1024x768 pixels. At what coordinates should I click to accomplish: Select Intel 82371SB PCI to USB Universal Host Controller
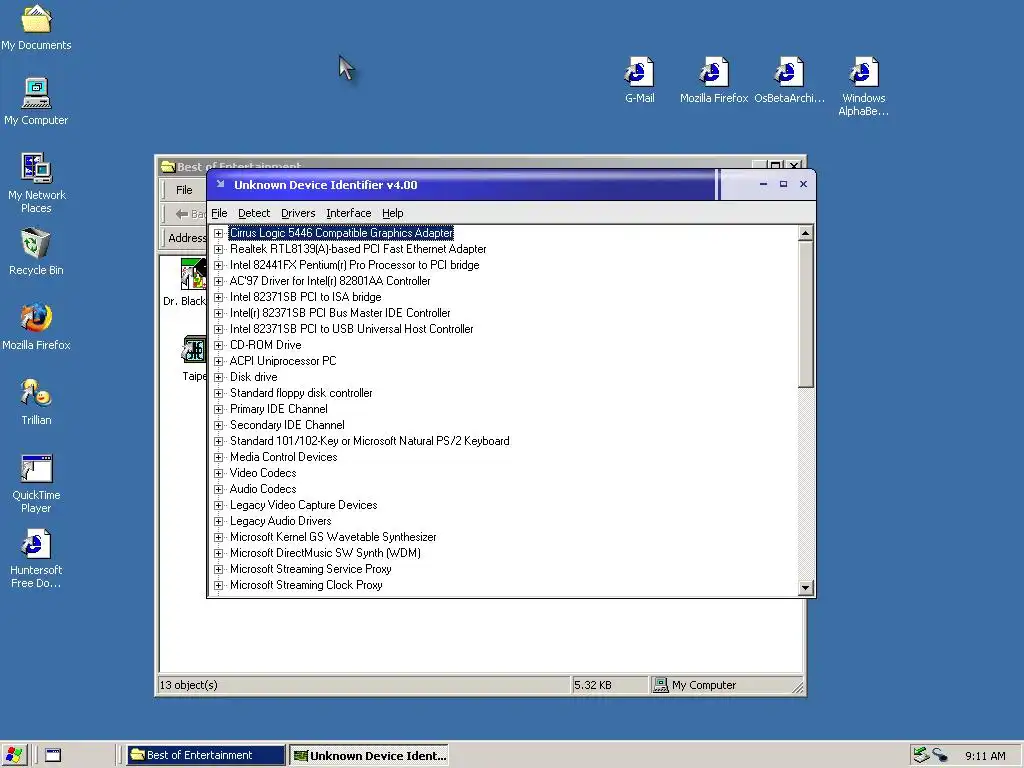351,329
